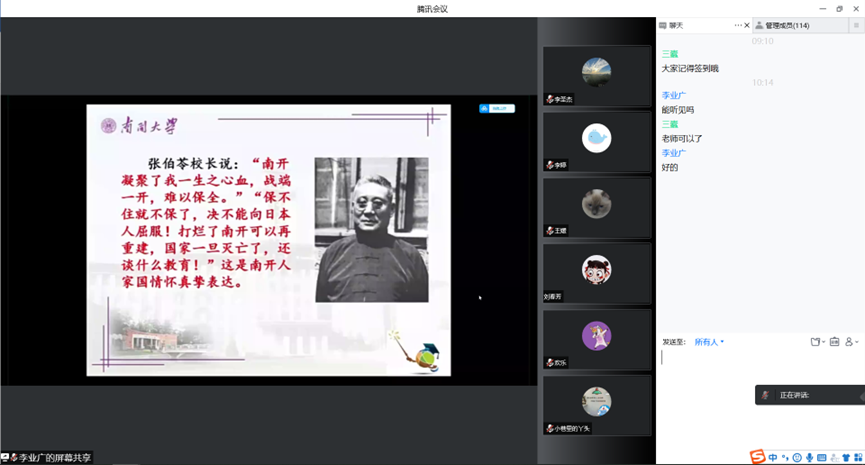Collapse the 正在讲话 speaking indicator bar
Viewport: 865px width, 465px height.
coord(861,395)
